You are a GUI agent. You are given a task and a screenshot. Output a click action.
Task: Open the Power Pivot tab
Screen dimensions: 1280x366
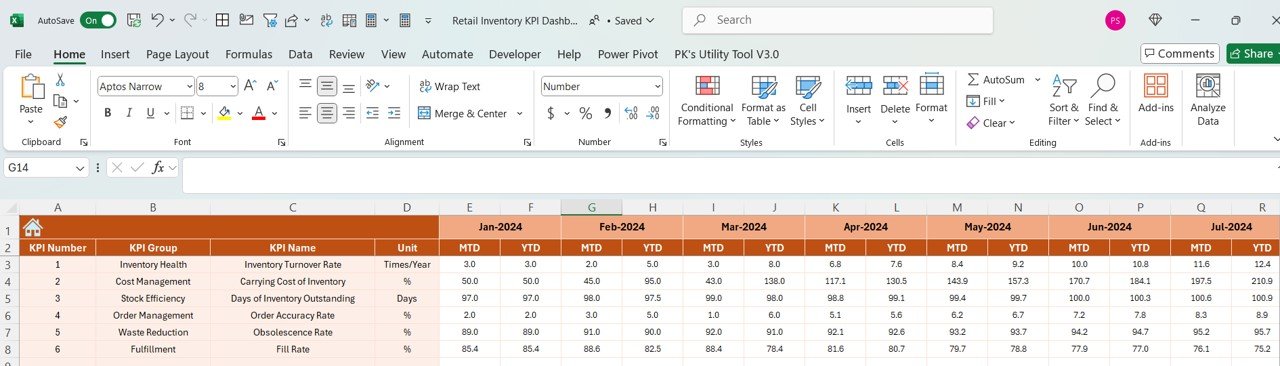(x=628, y=54)
